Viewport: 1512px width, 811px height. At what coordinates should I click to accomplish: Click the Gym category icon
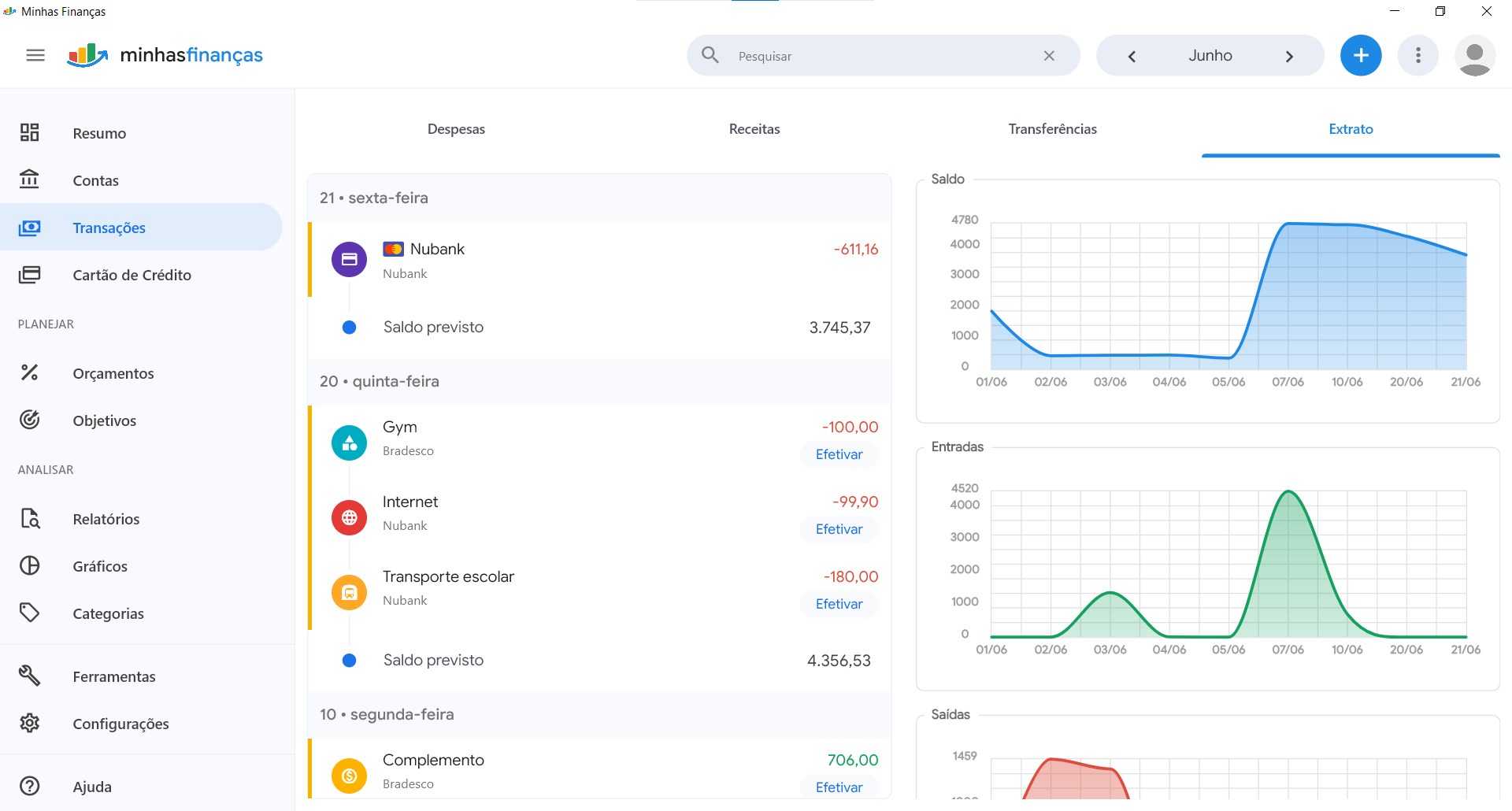coord(349,443)
